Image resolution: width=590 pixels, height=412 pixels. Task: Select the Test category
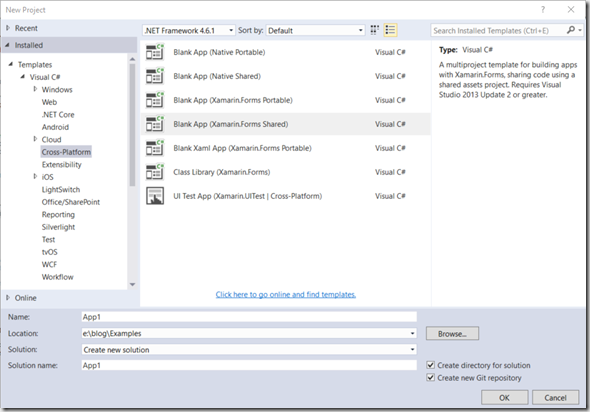[x=48, y=239]
